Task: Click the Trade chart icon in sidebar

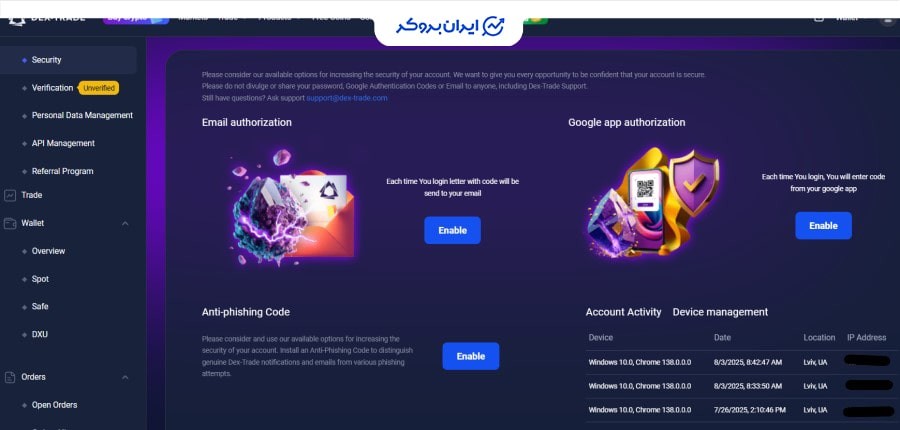Action: [10, 195]
